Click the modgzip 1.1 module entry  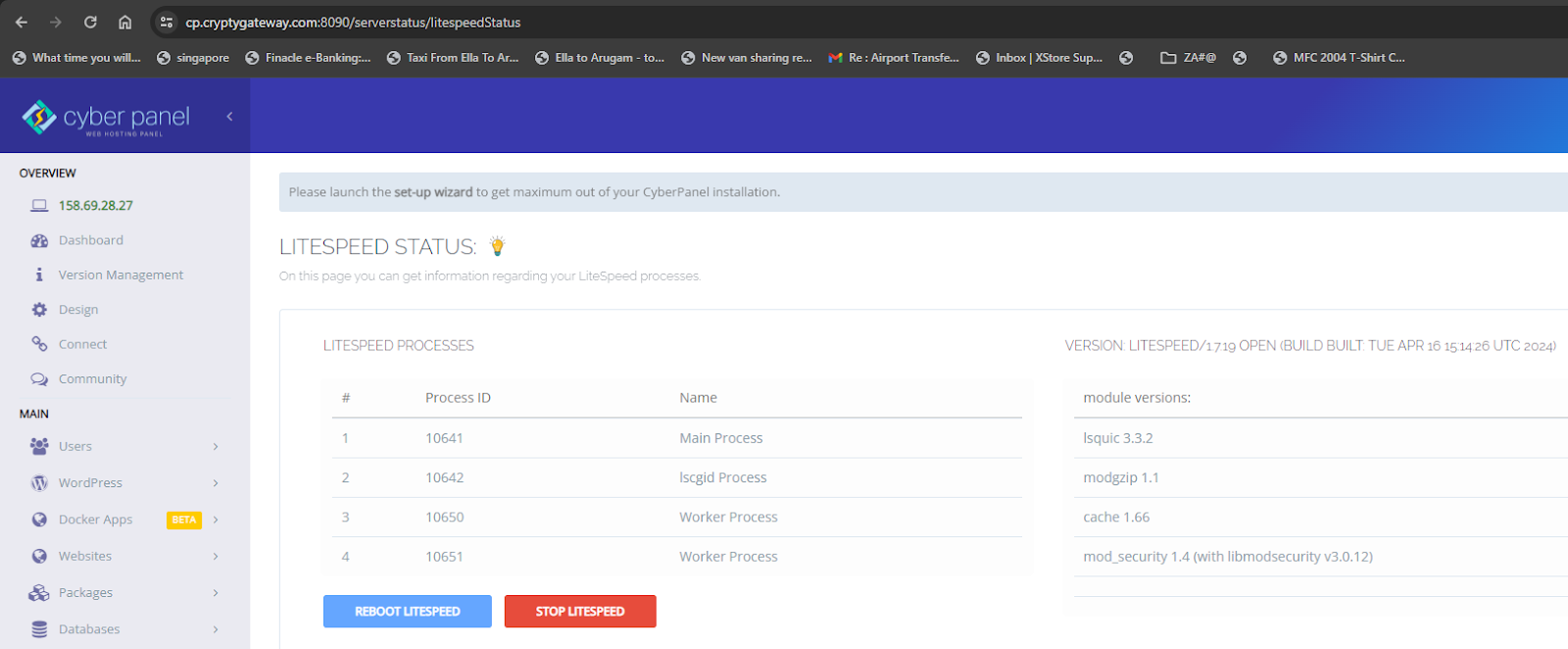(x=1121, y=477)
